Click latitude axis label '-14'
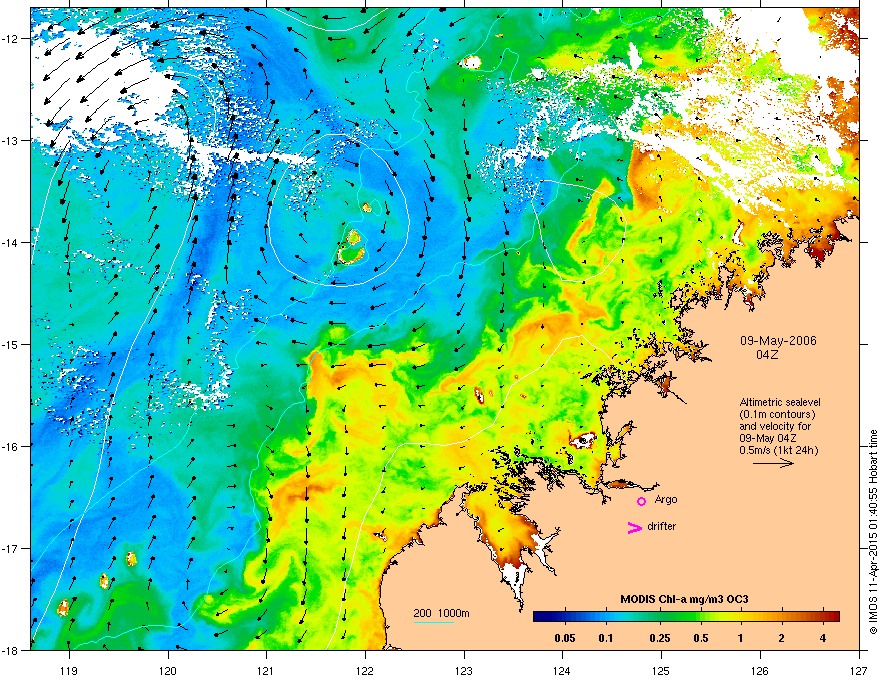 click(10, 242)
